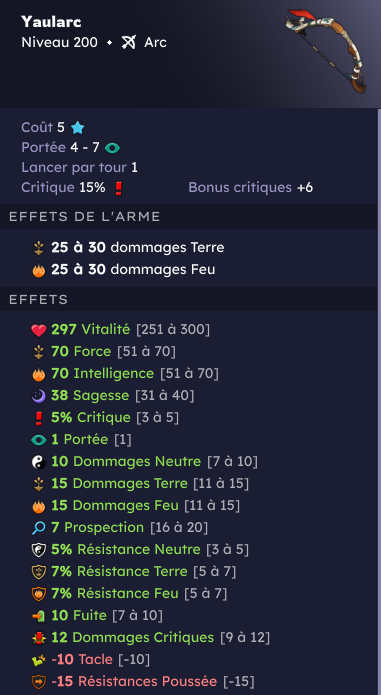This screenshot has height=695, width=381.
Task: Click the Dommages Critiques icon
Action: [39, 638]
